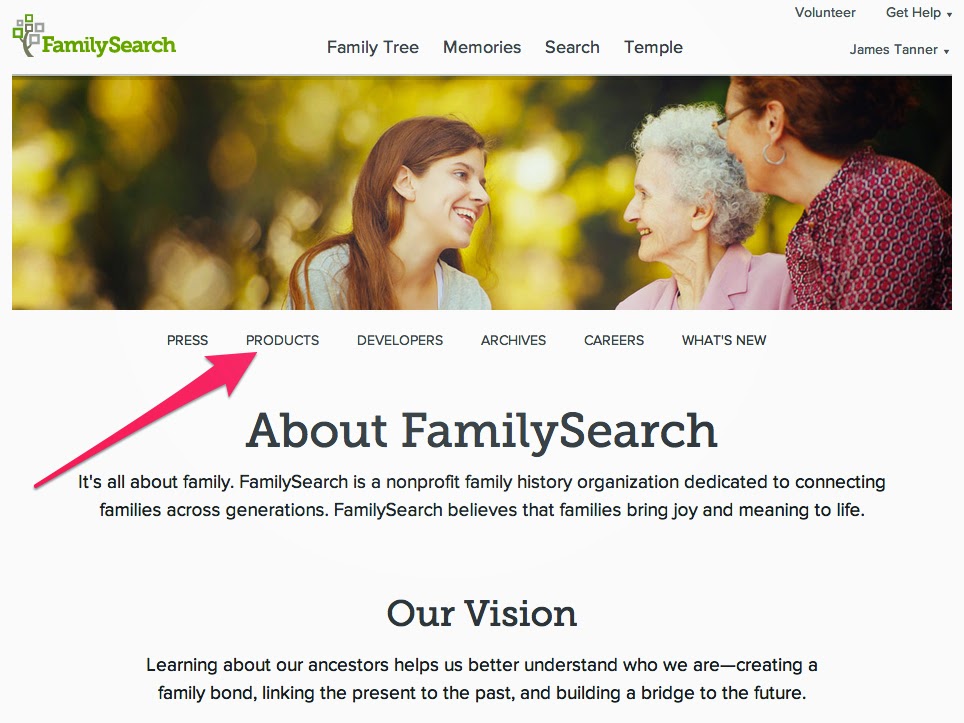Open the What's New link

point(724,340)
